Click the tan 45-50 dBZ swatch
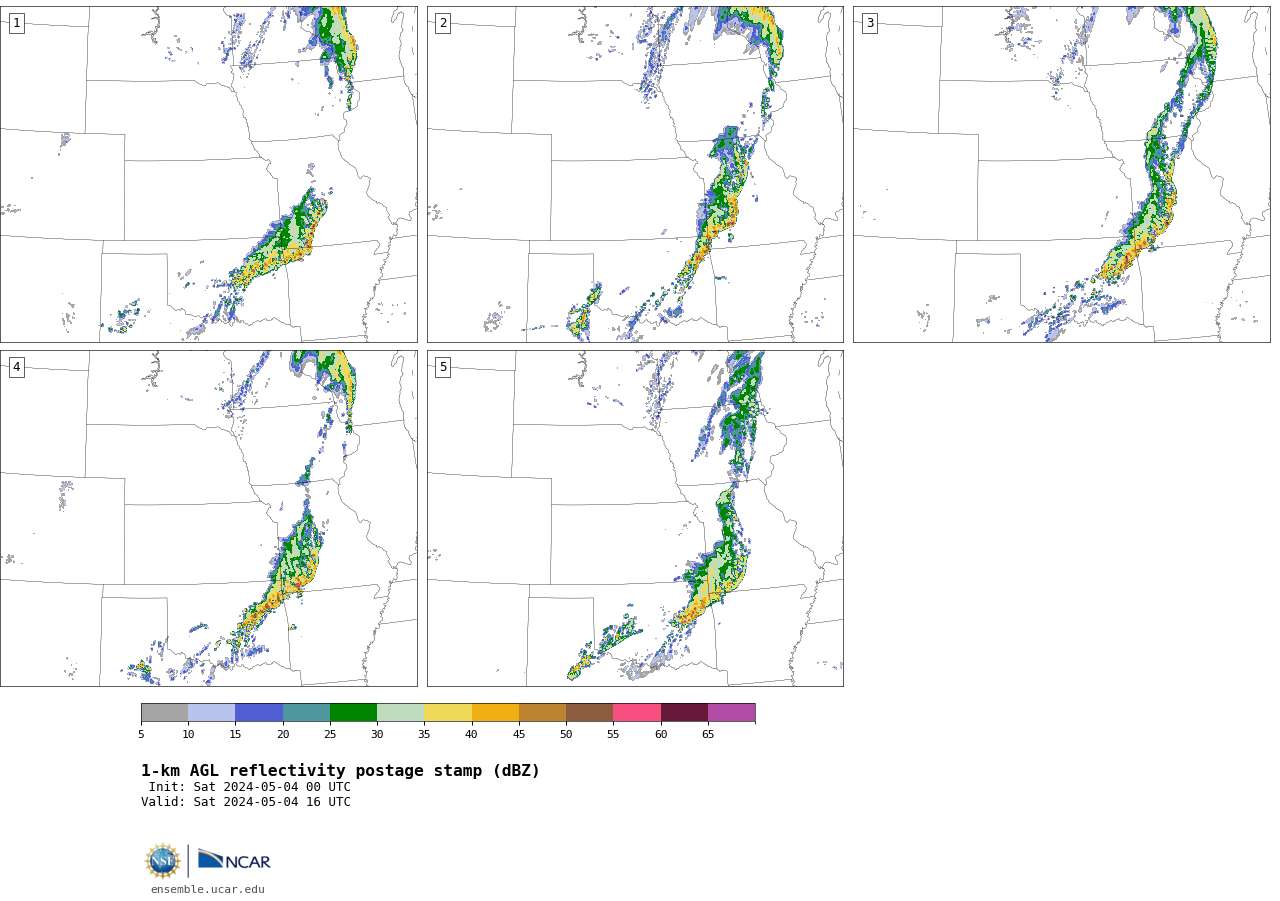The width and height of the screenshot is (1280, 901). pyautogui.click(x=542, y=712)
